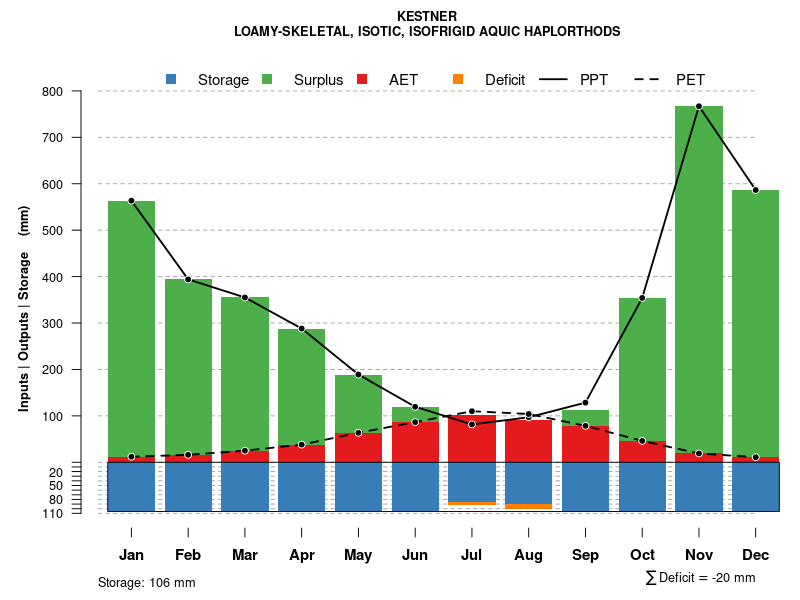
Task: Click the blue storage bar for March
Action: pos(245,487)
